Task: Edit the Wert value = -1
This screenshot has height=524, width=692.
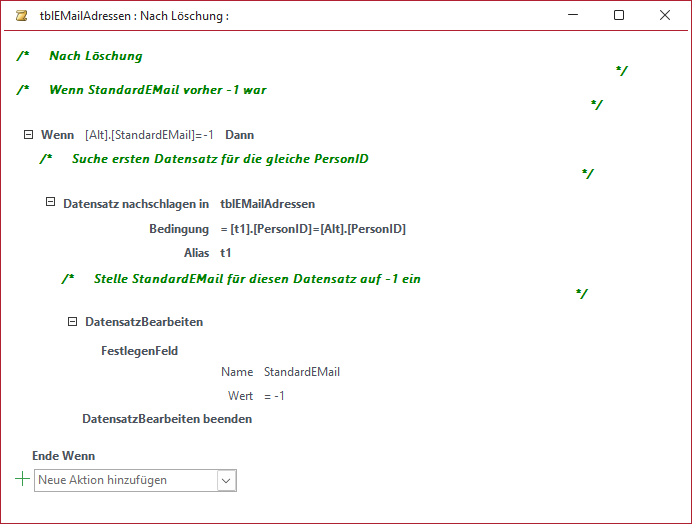Action: tap(275, 396)
